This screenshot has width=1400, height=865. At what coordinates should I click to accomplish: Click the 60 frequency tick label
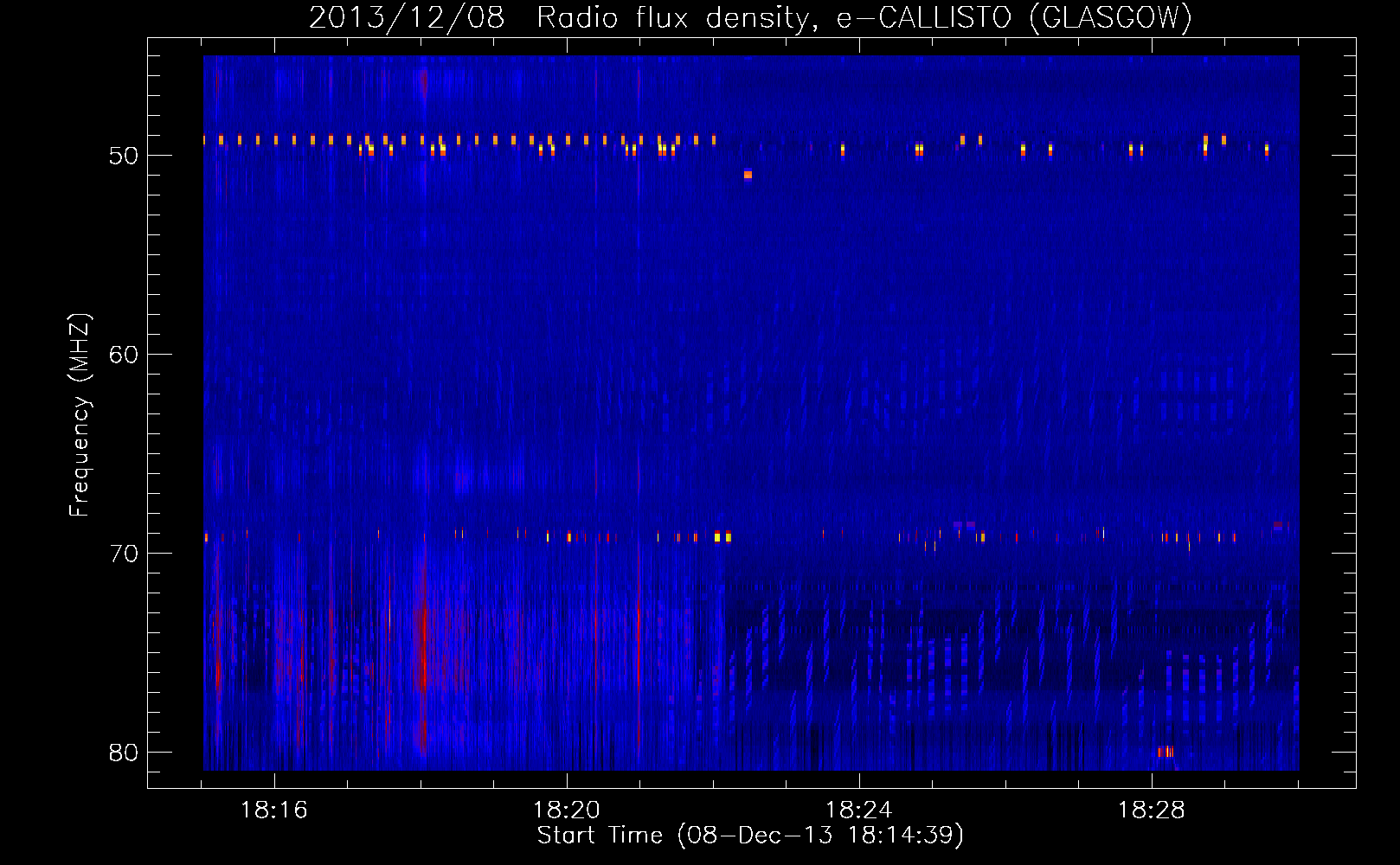pos(124,355)
